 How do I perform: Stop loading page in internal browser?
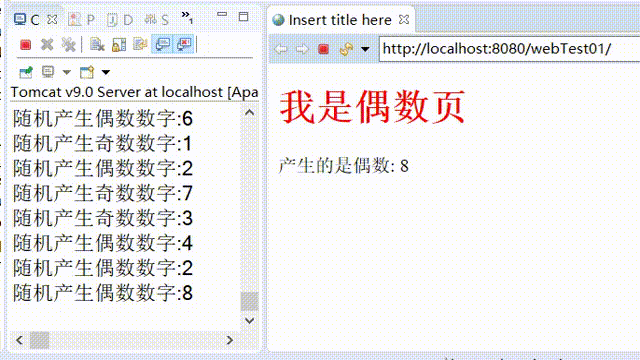click(x=323, y=49)
